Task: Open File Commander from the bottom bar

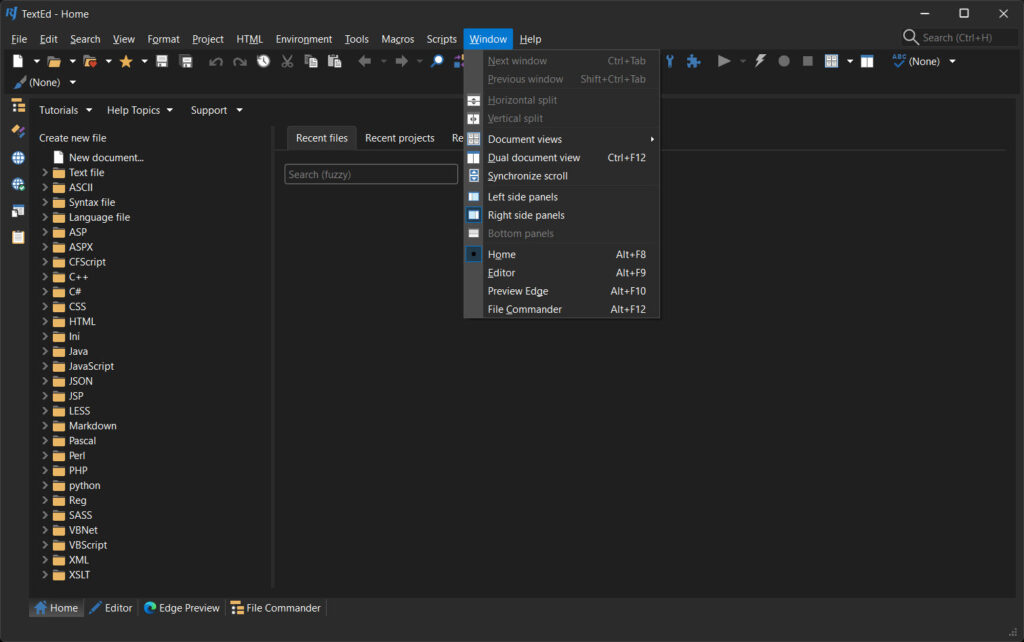Action: [x=276, y=608]
